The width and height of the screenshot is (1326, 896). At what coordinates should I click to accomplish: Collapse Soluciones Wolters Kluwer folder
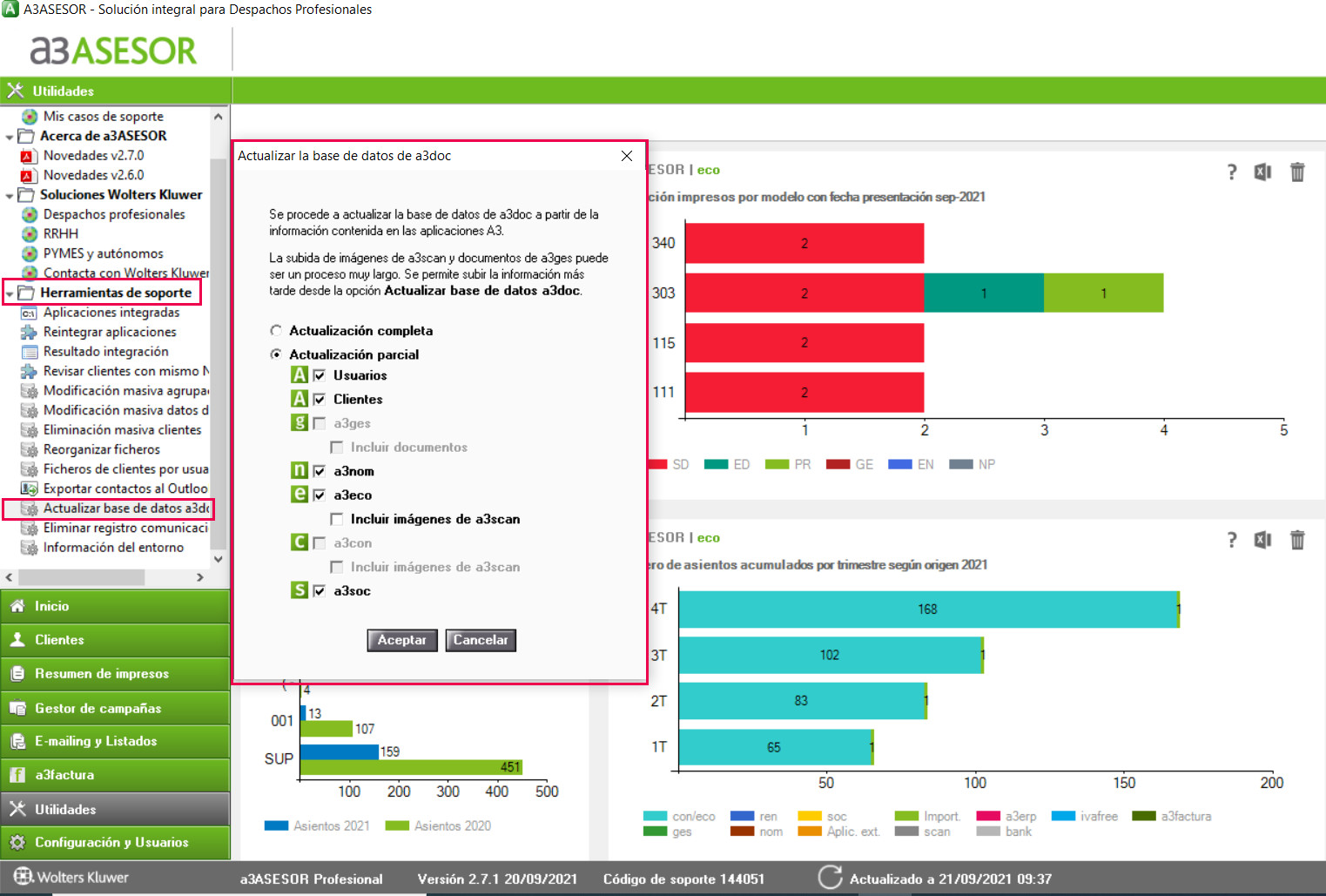(x=10, y=196)
